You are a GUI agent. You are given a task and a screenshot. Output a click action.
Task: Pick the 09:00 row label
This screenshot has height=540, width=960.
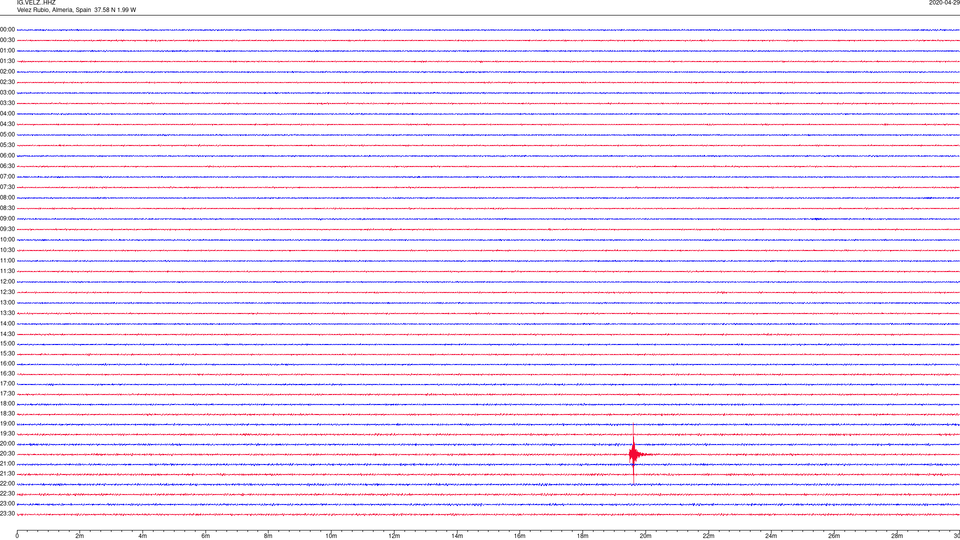click(x=7, y=219)
